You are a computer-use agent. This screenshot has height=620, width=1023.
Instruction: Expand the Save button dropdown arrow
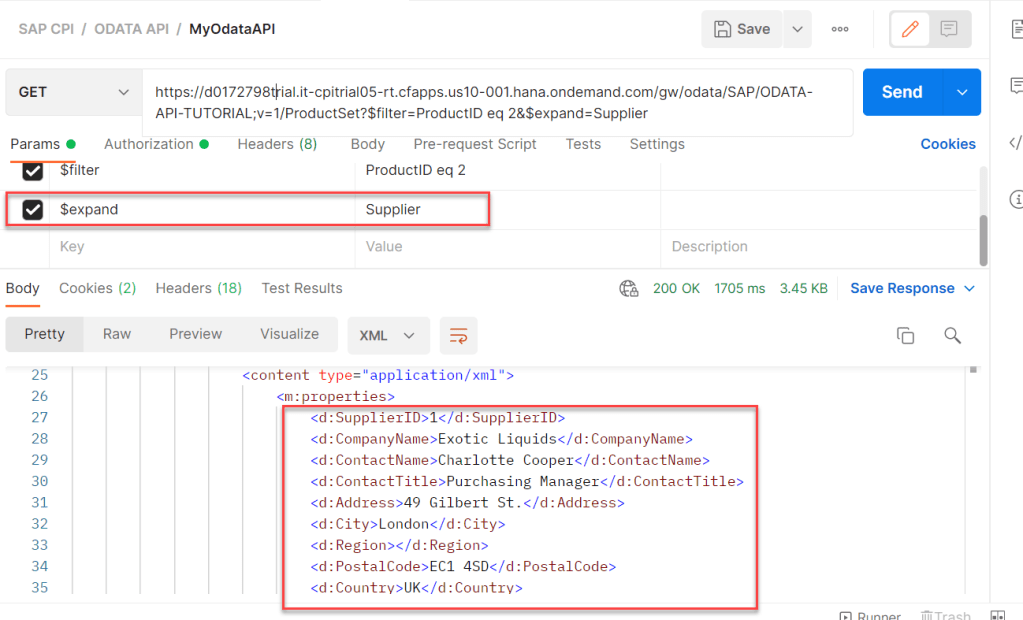coord(797,29)
